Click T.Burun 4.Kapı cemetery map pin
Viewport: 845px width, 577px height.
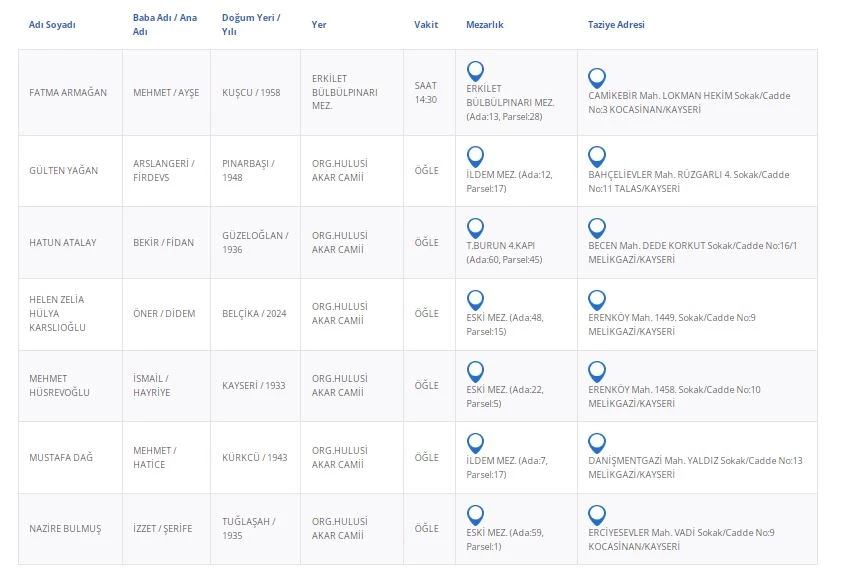[475, 228]
